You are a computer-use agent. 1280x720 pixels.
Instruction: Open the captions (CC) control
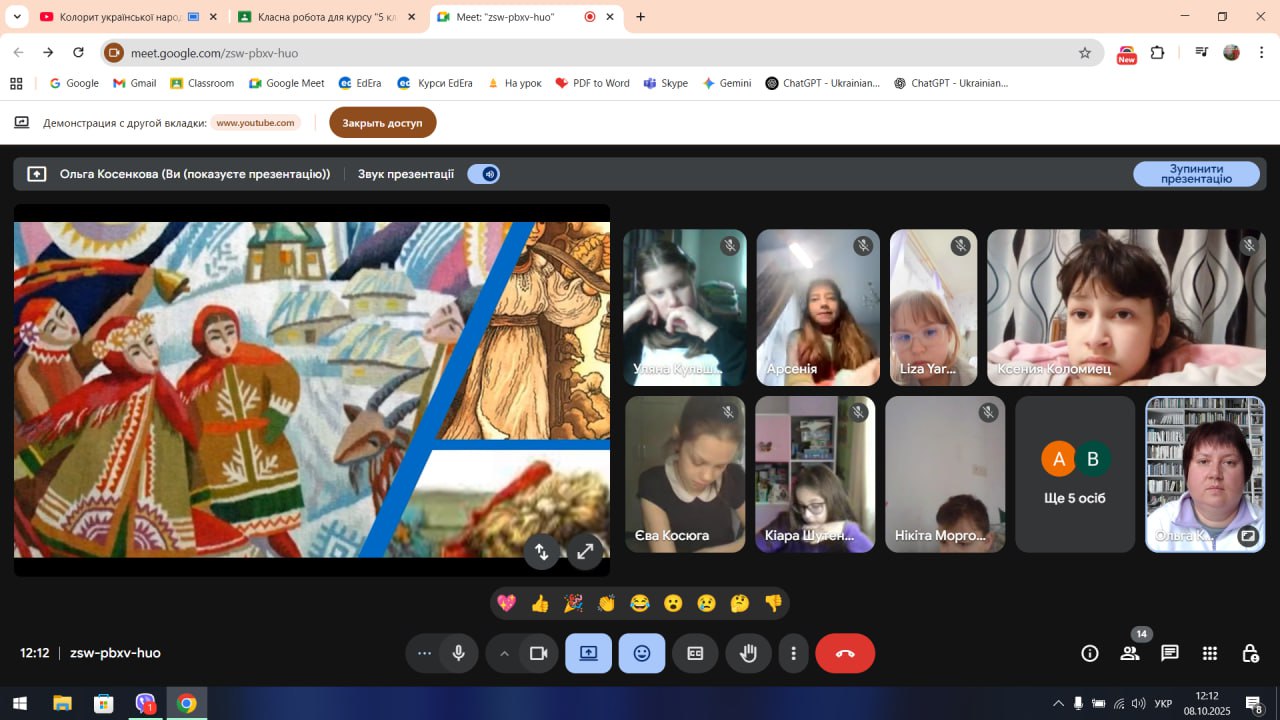pos(695,653)
